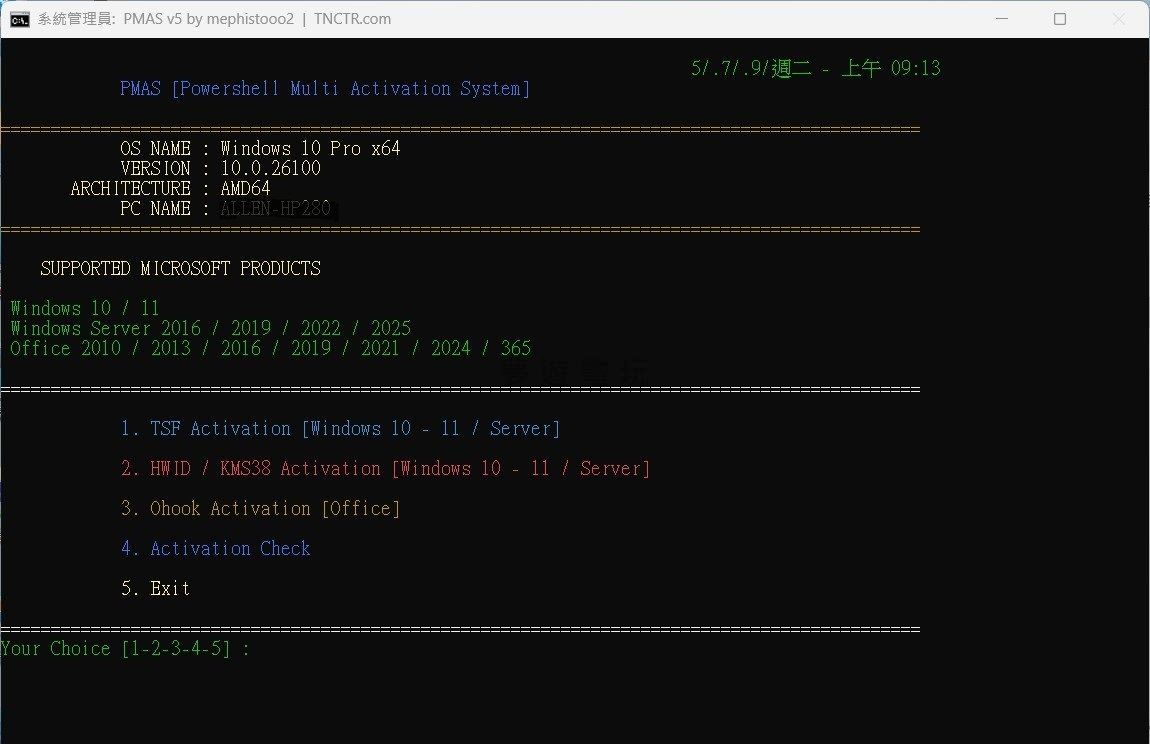1150x744 pixels.
Task: Click the 'Windows 10 / 11' line
Action: click(84, 308)
